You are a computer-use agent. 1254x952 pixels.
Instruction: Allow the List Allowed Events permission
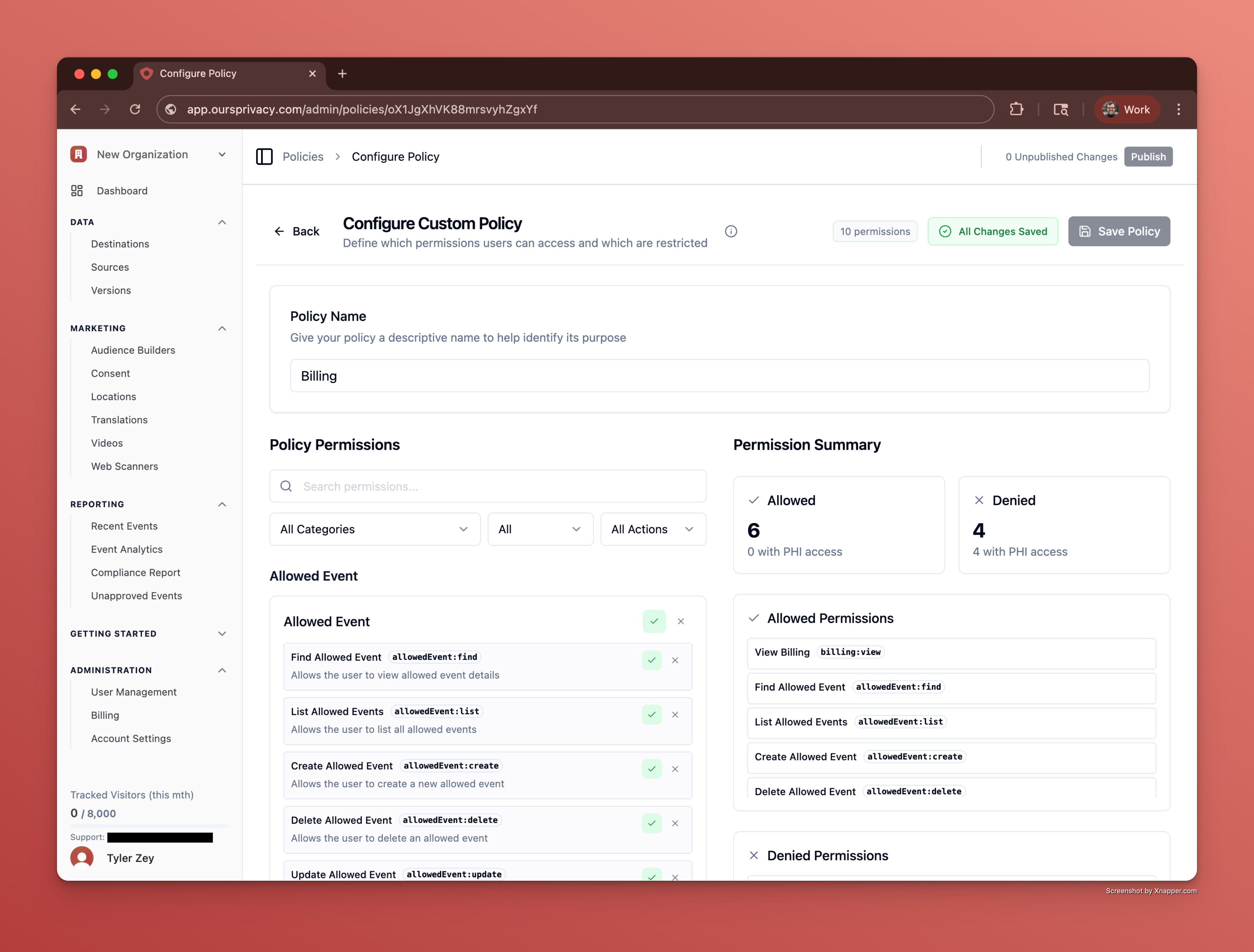[652, 714]
